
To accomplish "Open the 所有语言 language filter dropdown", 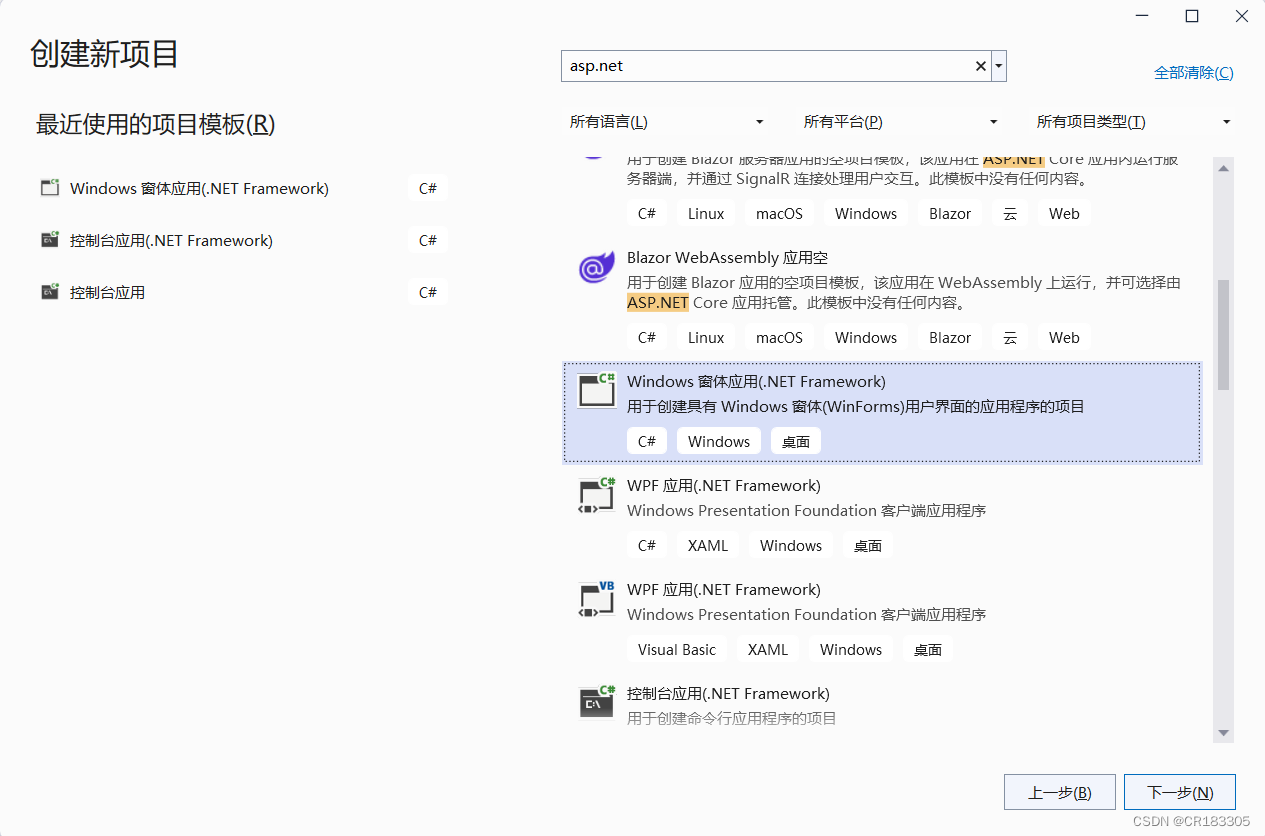I will pyautogui.click(x=666, y=122).
